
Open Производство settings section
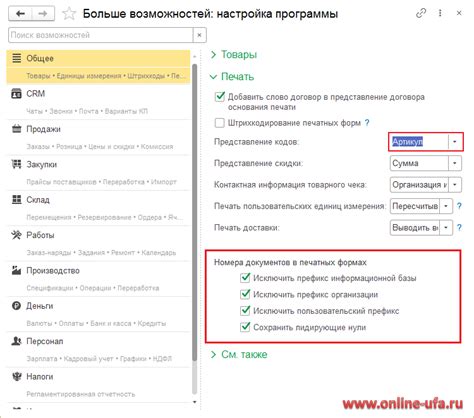point(98,279)
